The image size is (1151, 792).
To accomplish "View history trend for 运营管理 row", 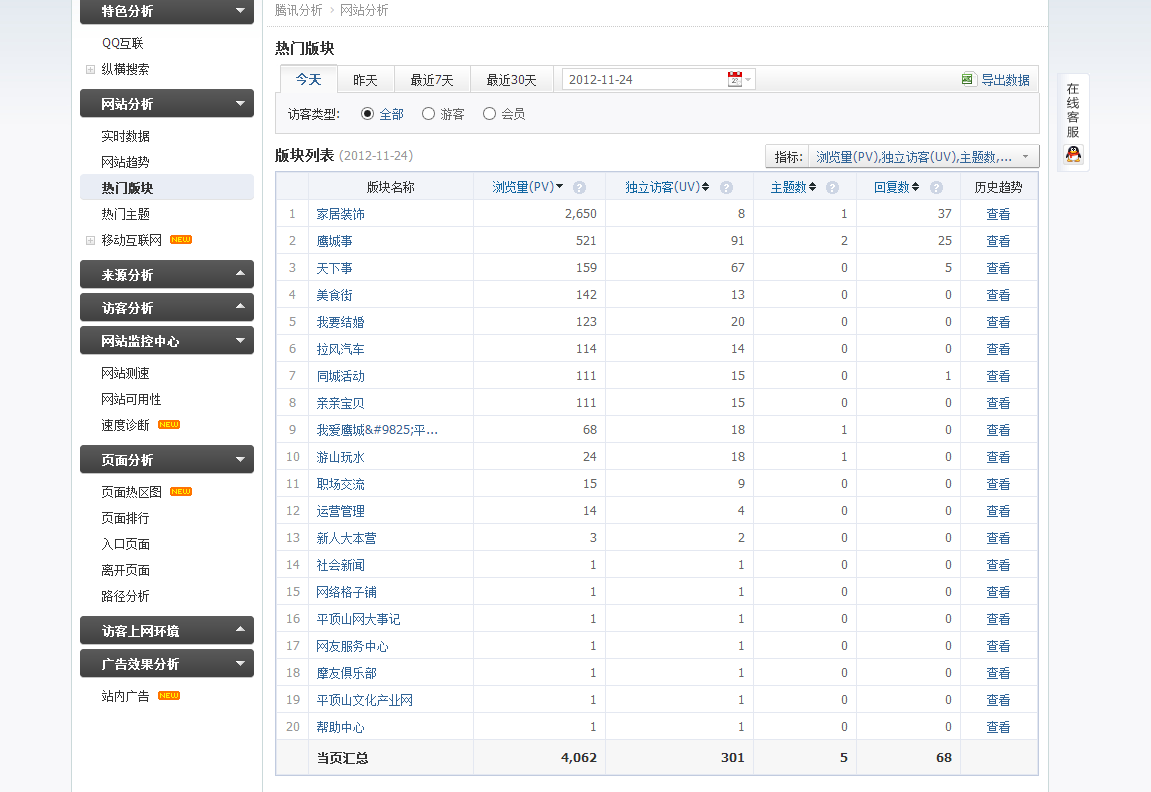I will coord(998,512).
